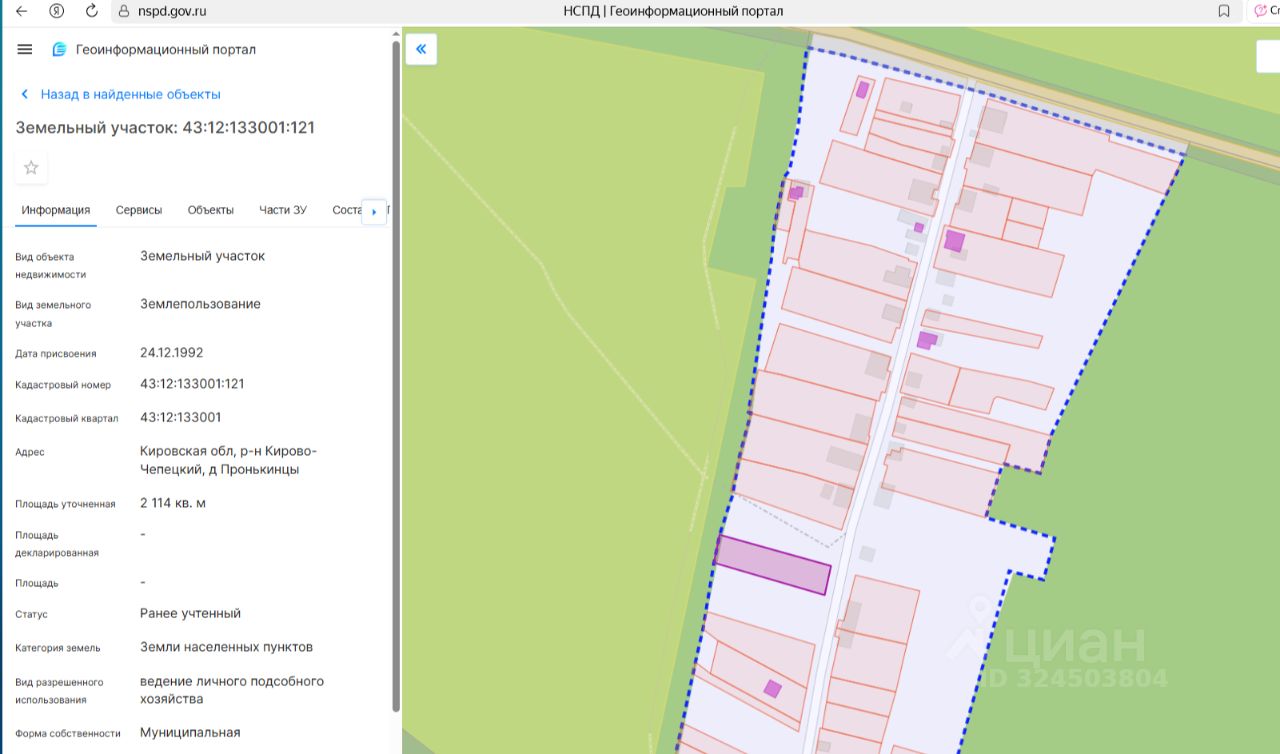Open the Объекты tab
This screenshot has width=1280, height=754.
pos(211,210)
